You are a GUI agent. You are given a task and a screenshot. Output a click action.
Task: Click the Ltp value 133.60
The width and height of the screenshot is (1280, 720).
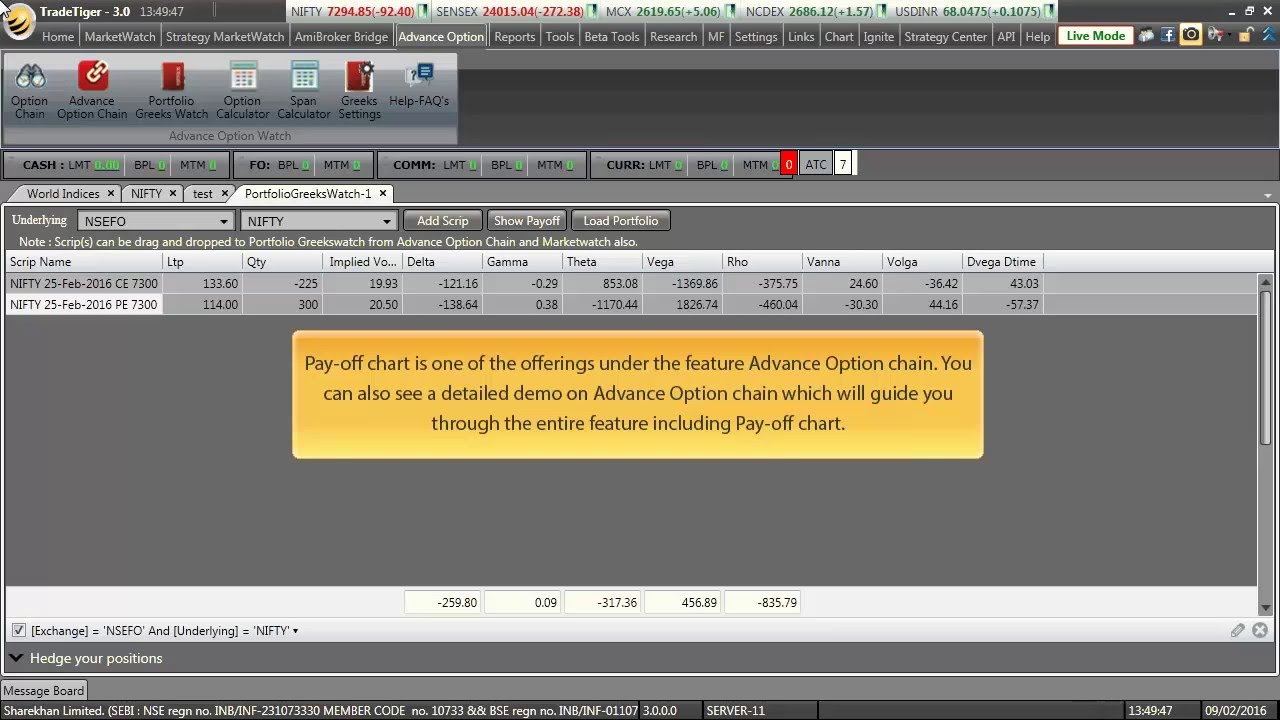pos(220,284)
